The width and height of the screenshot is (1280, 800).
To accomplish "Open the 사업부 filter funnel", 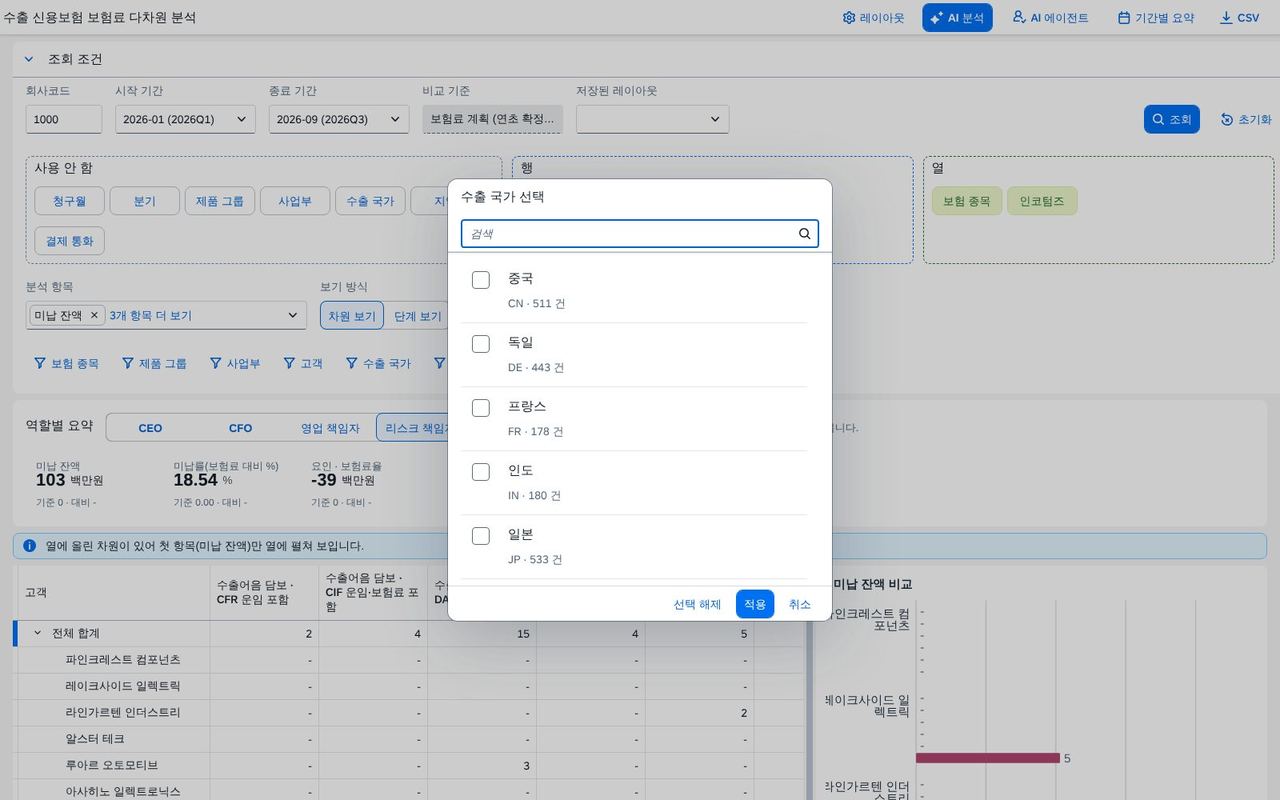I will 235,363.
